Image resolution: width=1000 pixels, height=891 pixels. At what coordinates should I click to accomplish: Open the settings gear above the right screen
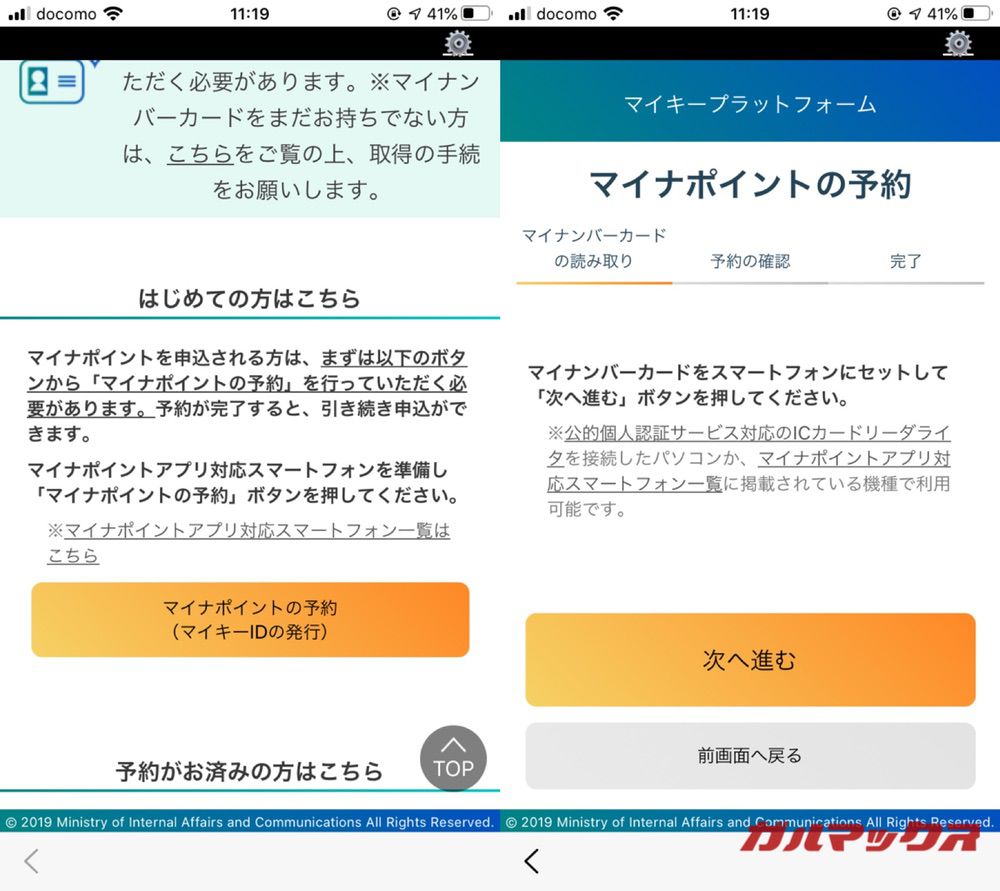[x=957, y=44]
